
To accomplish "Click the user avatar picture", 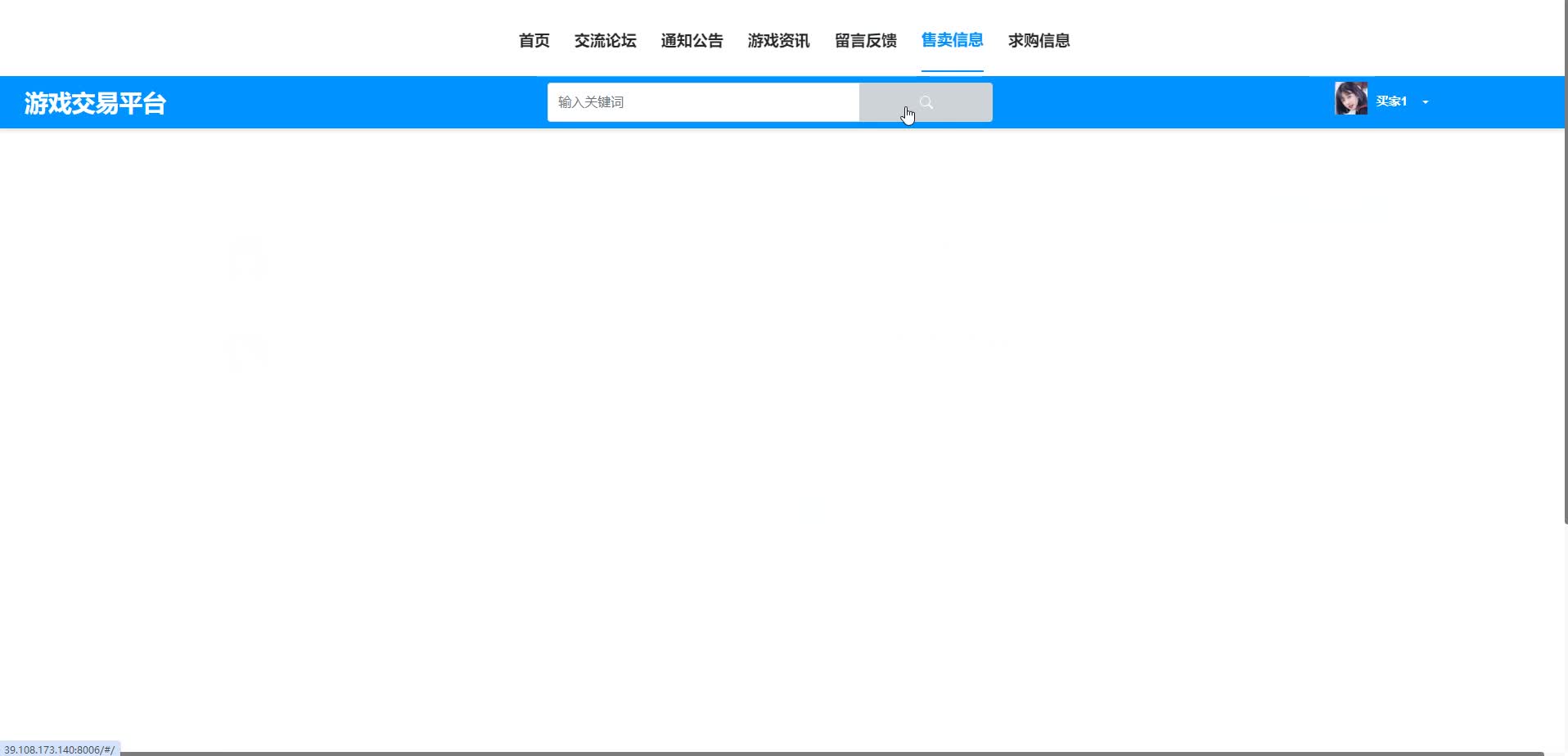I will [x=1351, y=98].
